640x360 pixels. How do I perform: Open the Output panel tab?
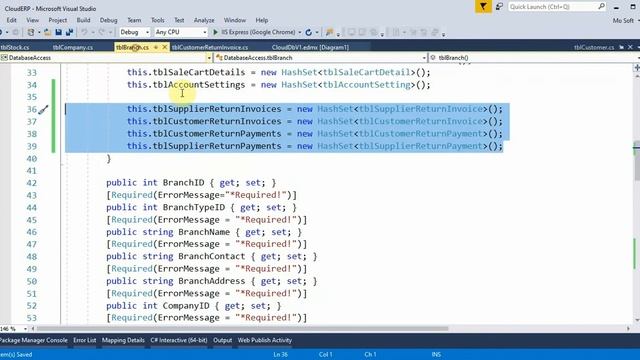coord(222,340)
